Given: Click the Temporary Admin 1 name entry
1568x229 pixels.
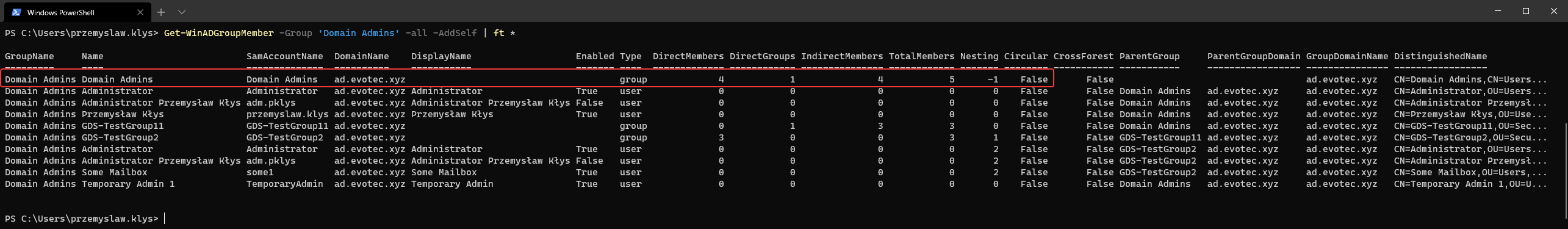Looking at the screenshot, I should pos(128,184).
